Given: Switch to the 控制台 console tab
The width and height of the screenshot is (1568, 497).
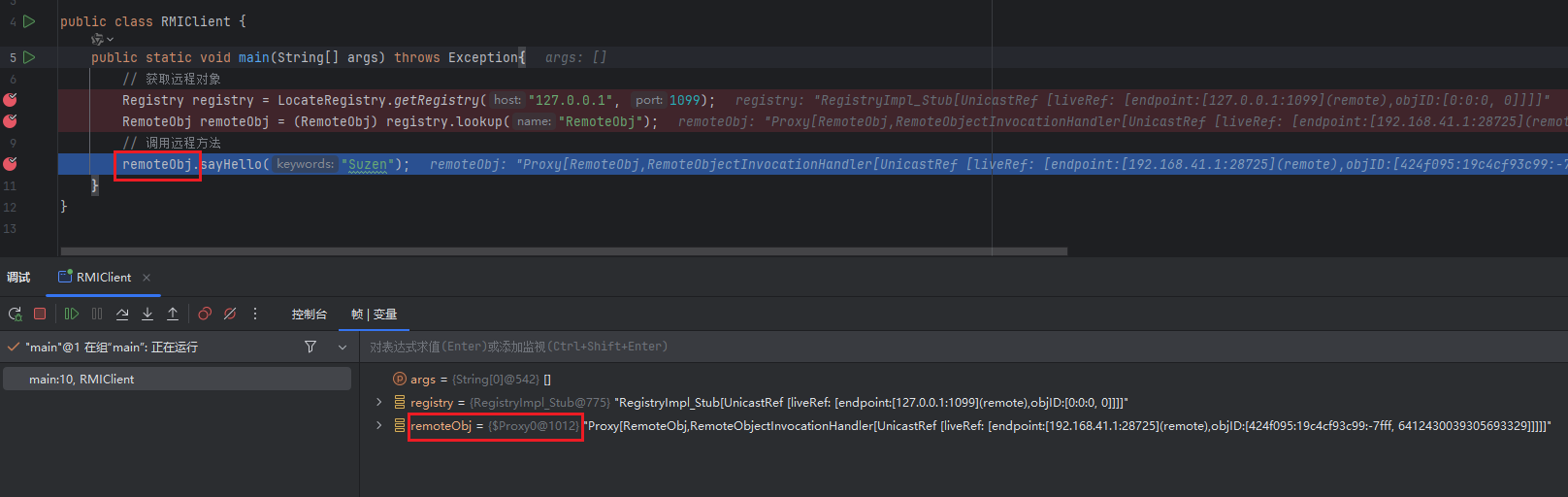Looking at the screenshot, I should [x=309, y=315].
